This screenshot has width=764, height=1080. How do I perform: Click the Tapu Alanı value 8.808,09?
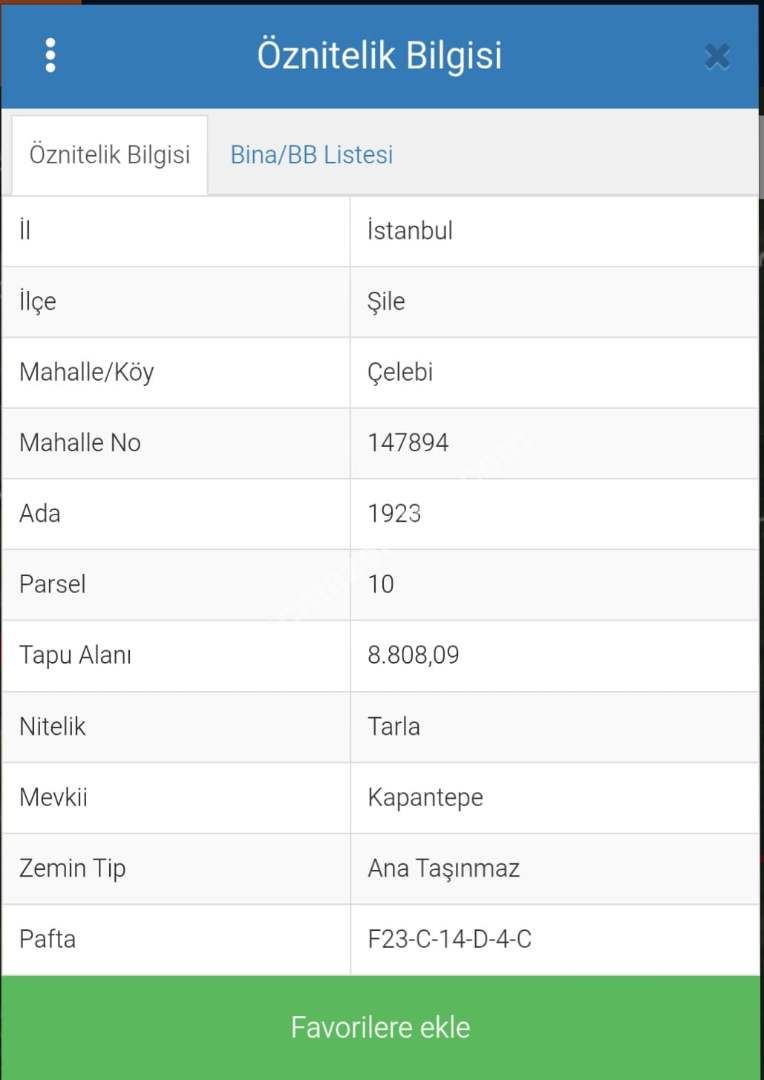click(x=413, y=655)
